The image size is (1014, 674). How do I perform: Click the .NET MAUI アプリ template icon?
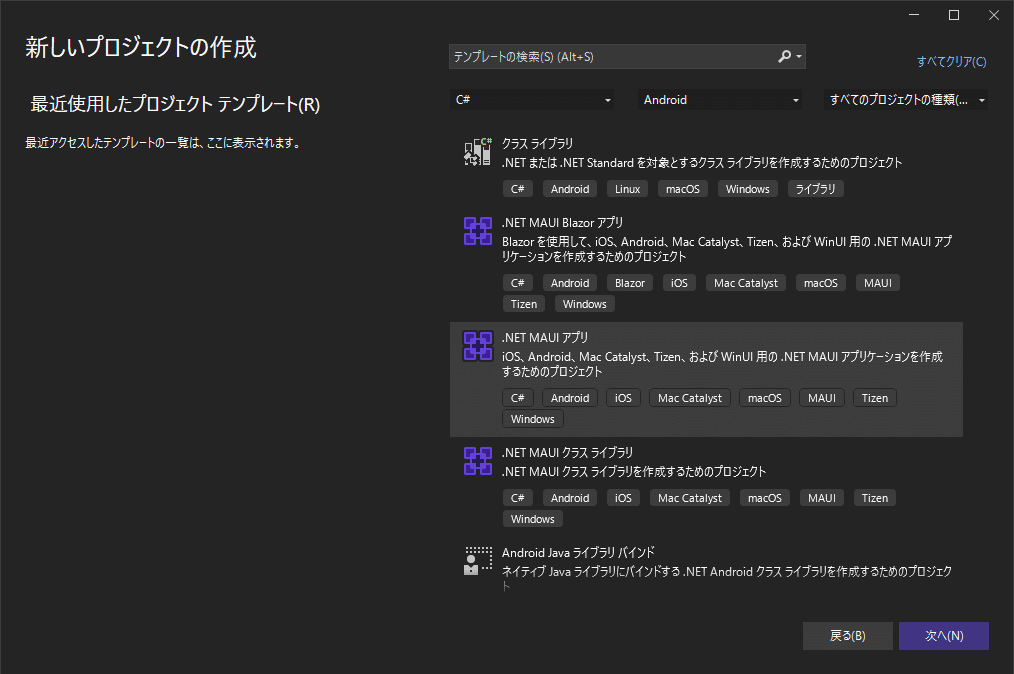(x=478, y=346)
